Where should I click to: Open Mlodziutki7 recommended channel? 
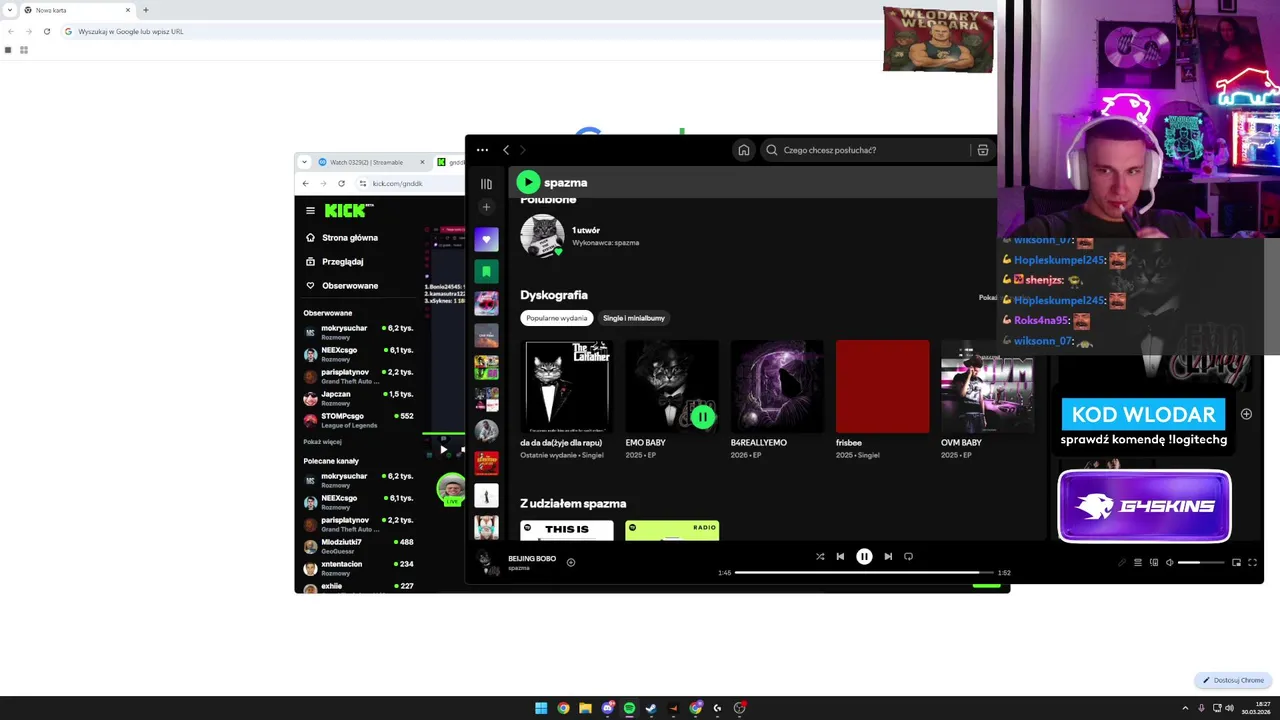click(x=358, y=546)
